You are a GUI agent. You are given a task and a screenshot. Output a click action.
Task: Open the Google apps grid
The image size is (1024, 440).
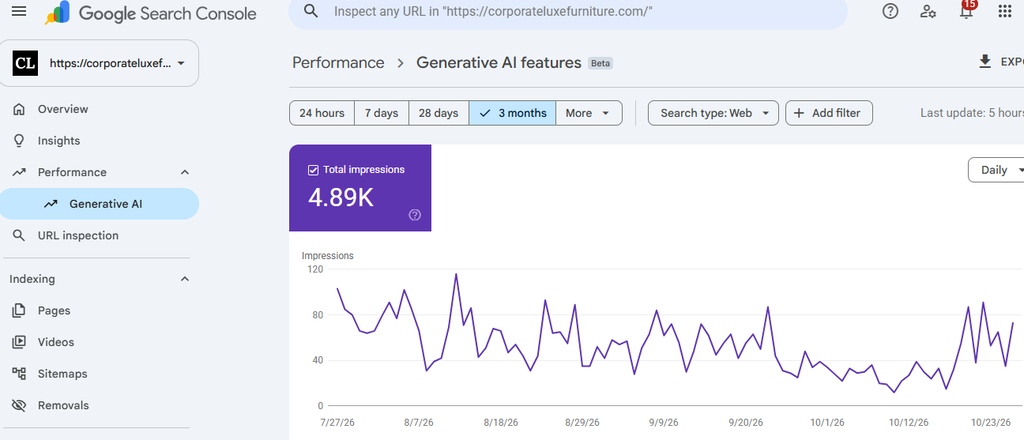tap(1005, 11)
